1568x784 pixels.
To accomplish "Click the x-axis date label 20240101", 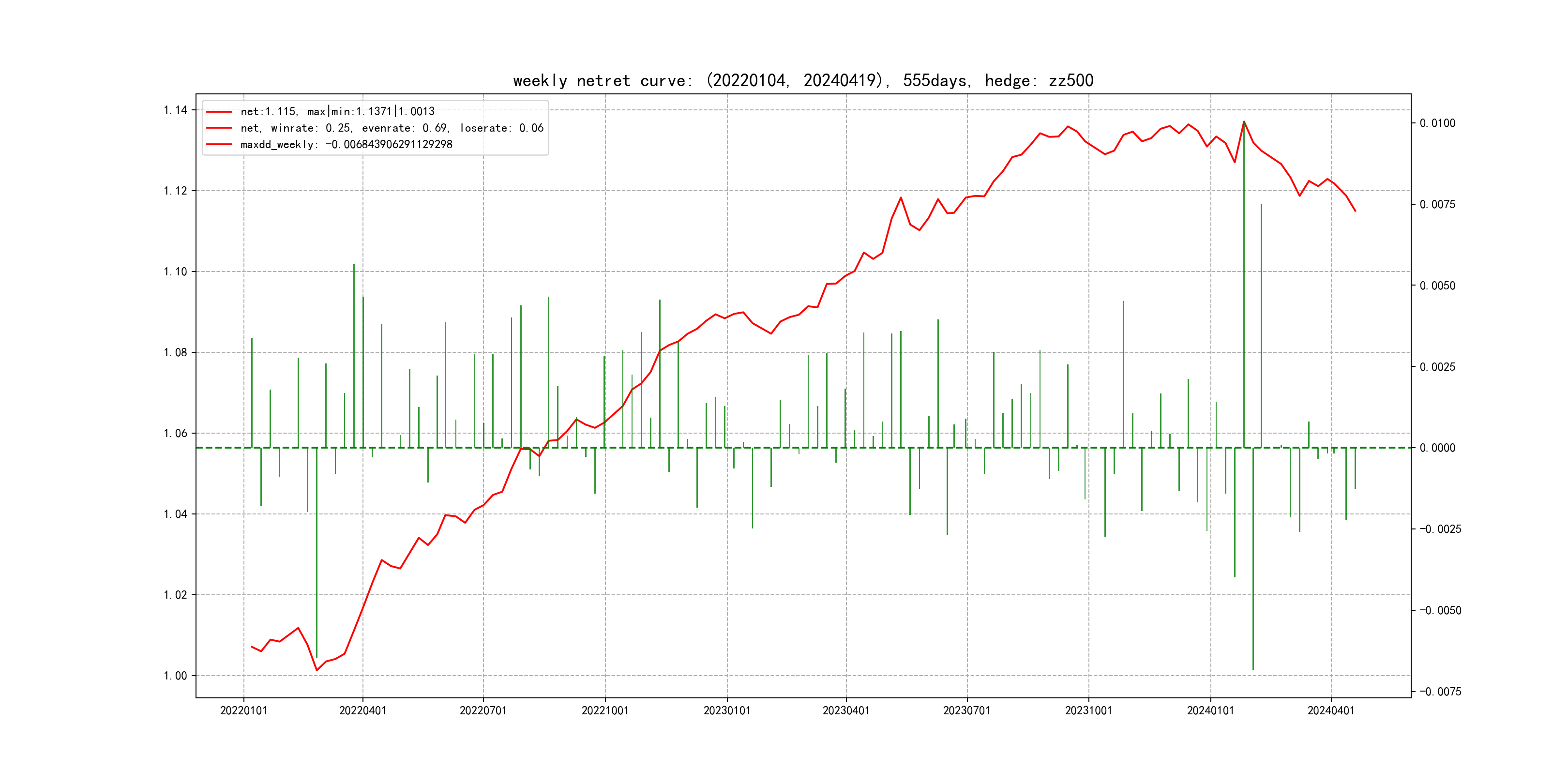I will 1210,710.
